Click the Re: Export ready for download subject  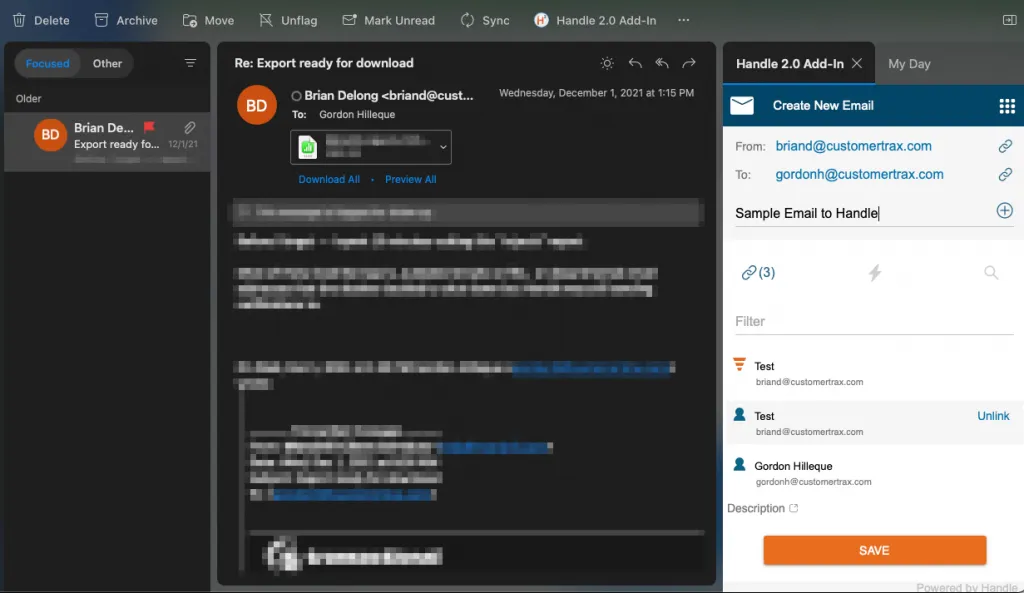[x=324, y=63]
